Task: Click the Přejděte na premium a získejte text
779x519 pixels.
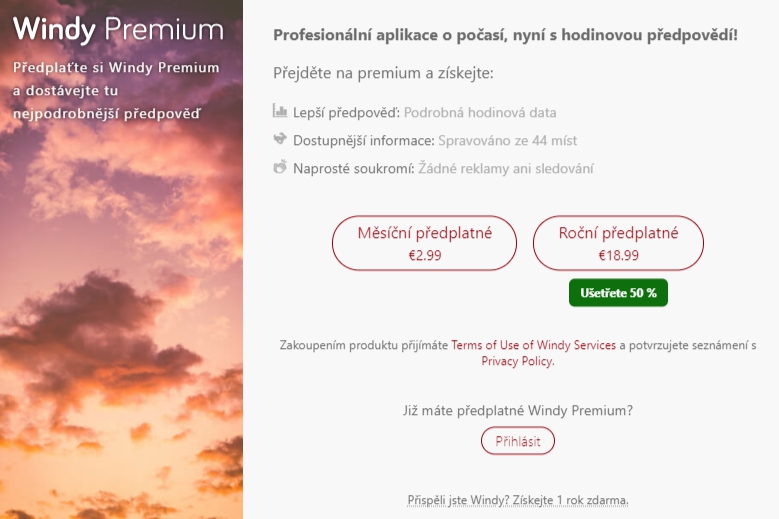Action: click(383, 73)
